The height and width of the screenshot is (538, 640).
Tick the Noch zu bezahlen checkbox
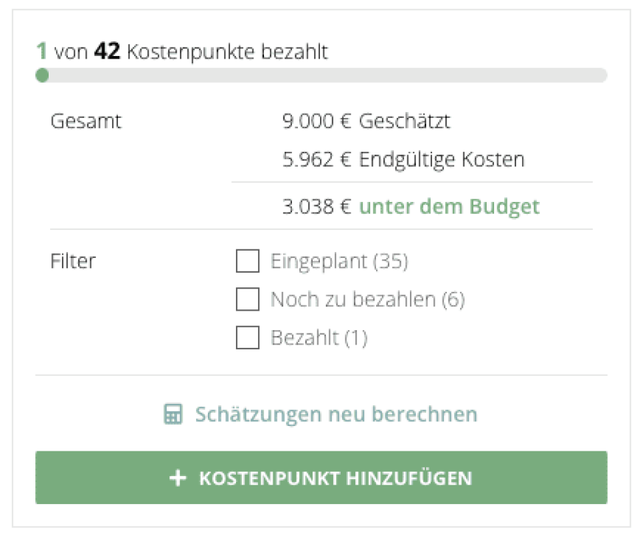[x=247, y=299]
